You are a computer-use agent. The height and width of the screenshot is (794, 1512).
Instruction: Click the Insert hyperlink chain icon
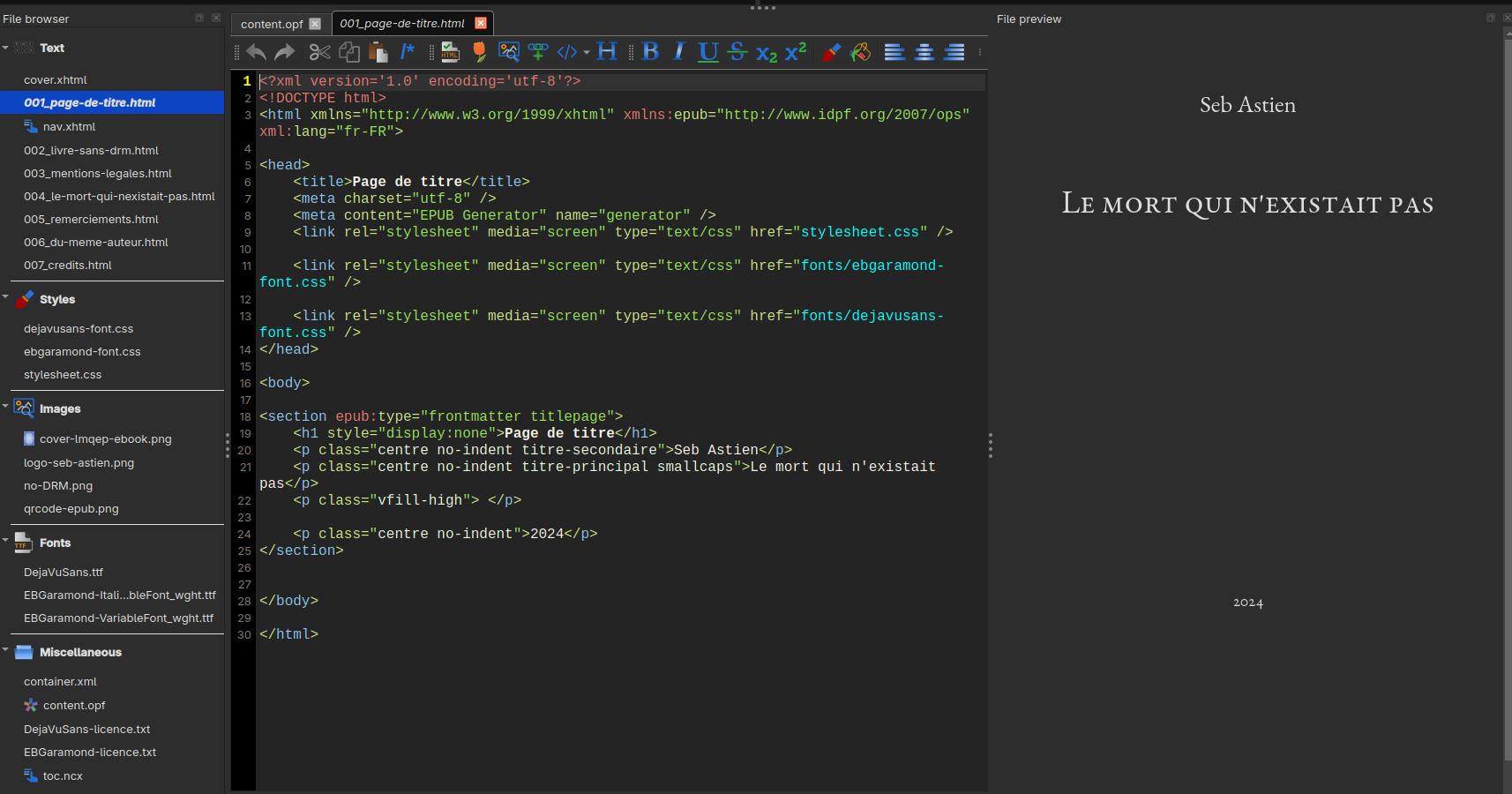(x=538, y=52)
